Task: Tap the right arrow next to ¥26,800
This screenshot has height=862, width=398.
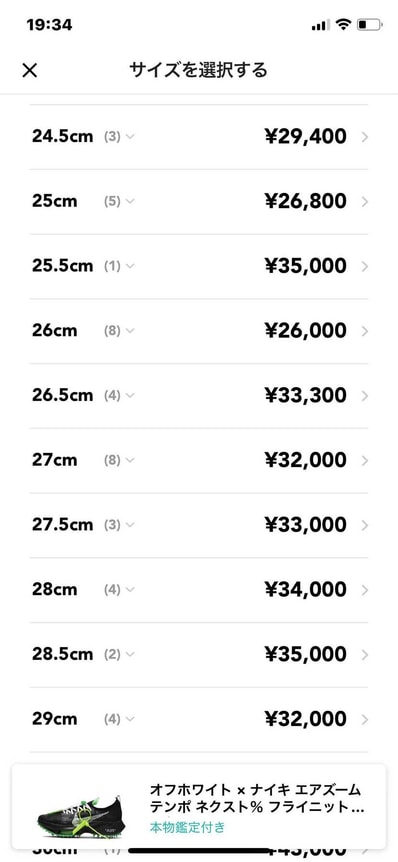Action: point(364,202)
